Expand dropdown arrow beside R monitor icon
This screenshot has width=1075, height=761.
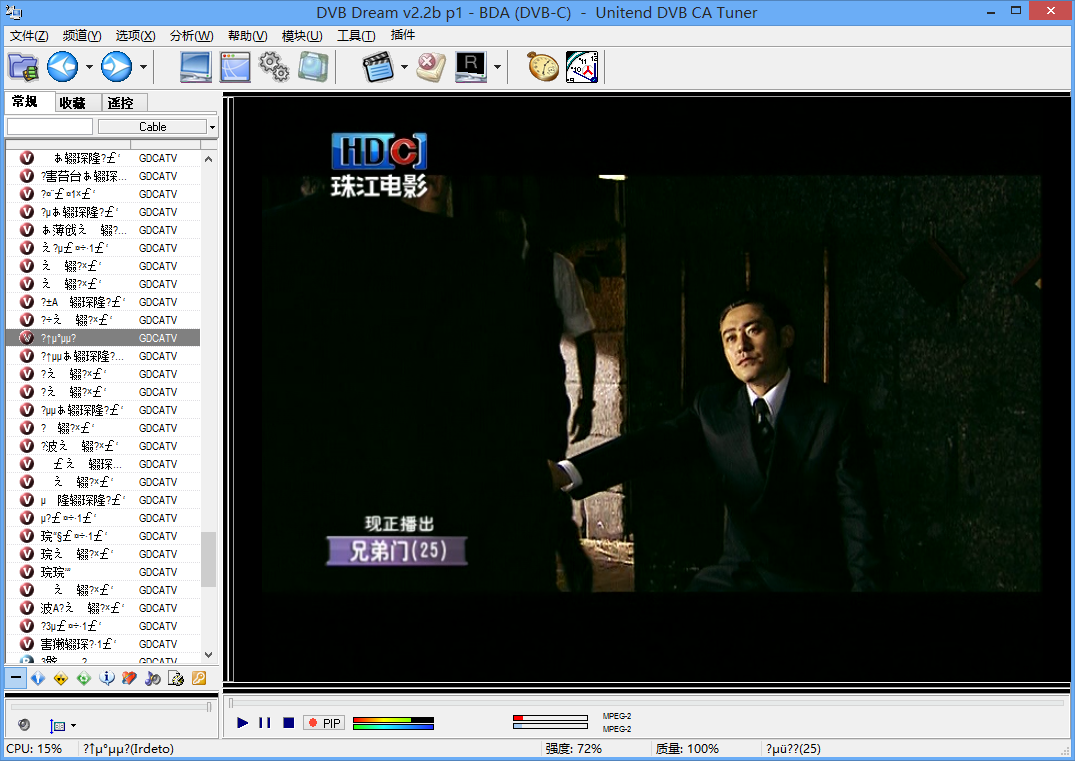point(498,67)
